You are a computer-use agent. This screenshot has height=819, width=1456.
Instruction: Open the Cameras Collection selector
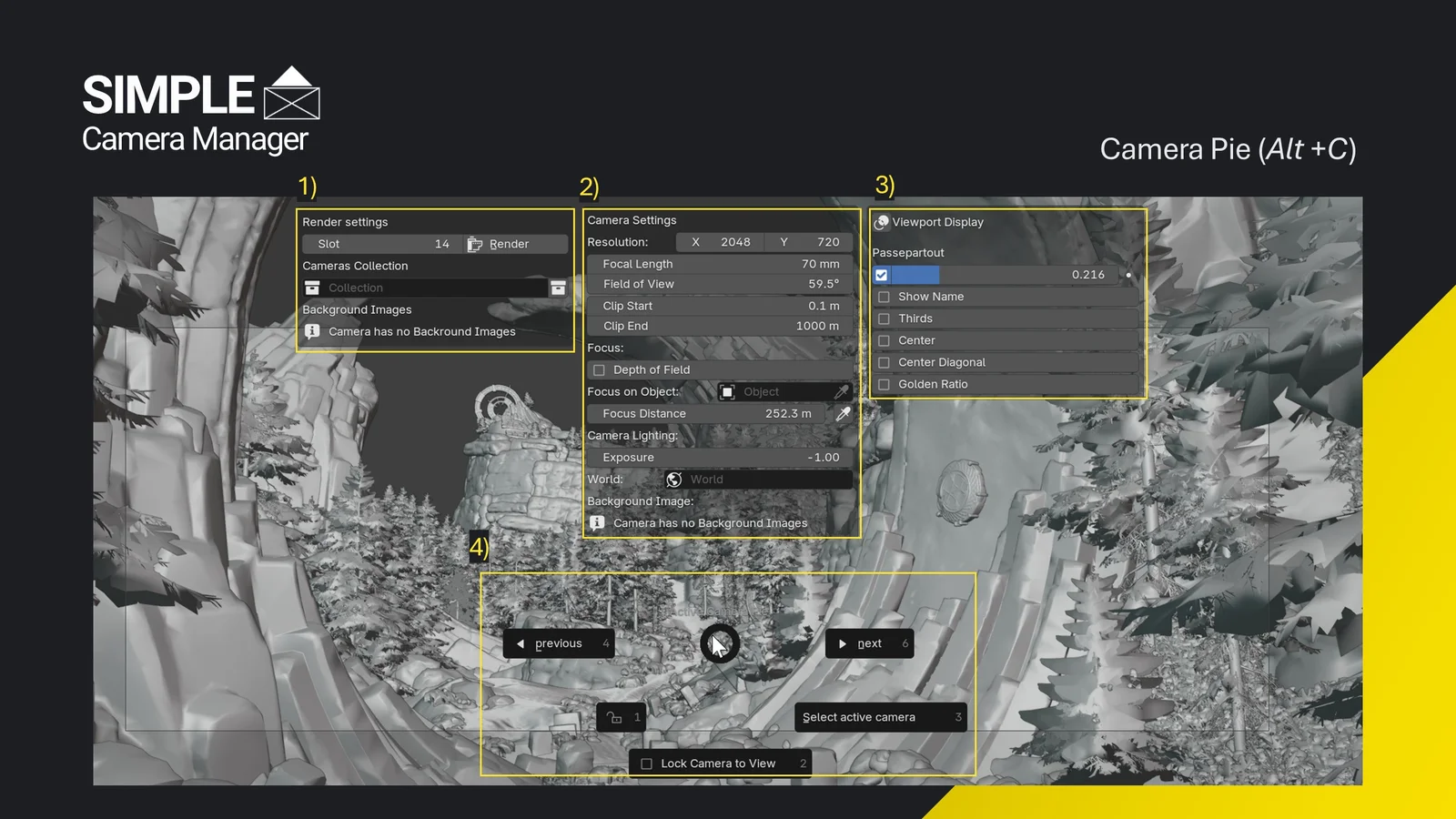coord(428,287)
